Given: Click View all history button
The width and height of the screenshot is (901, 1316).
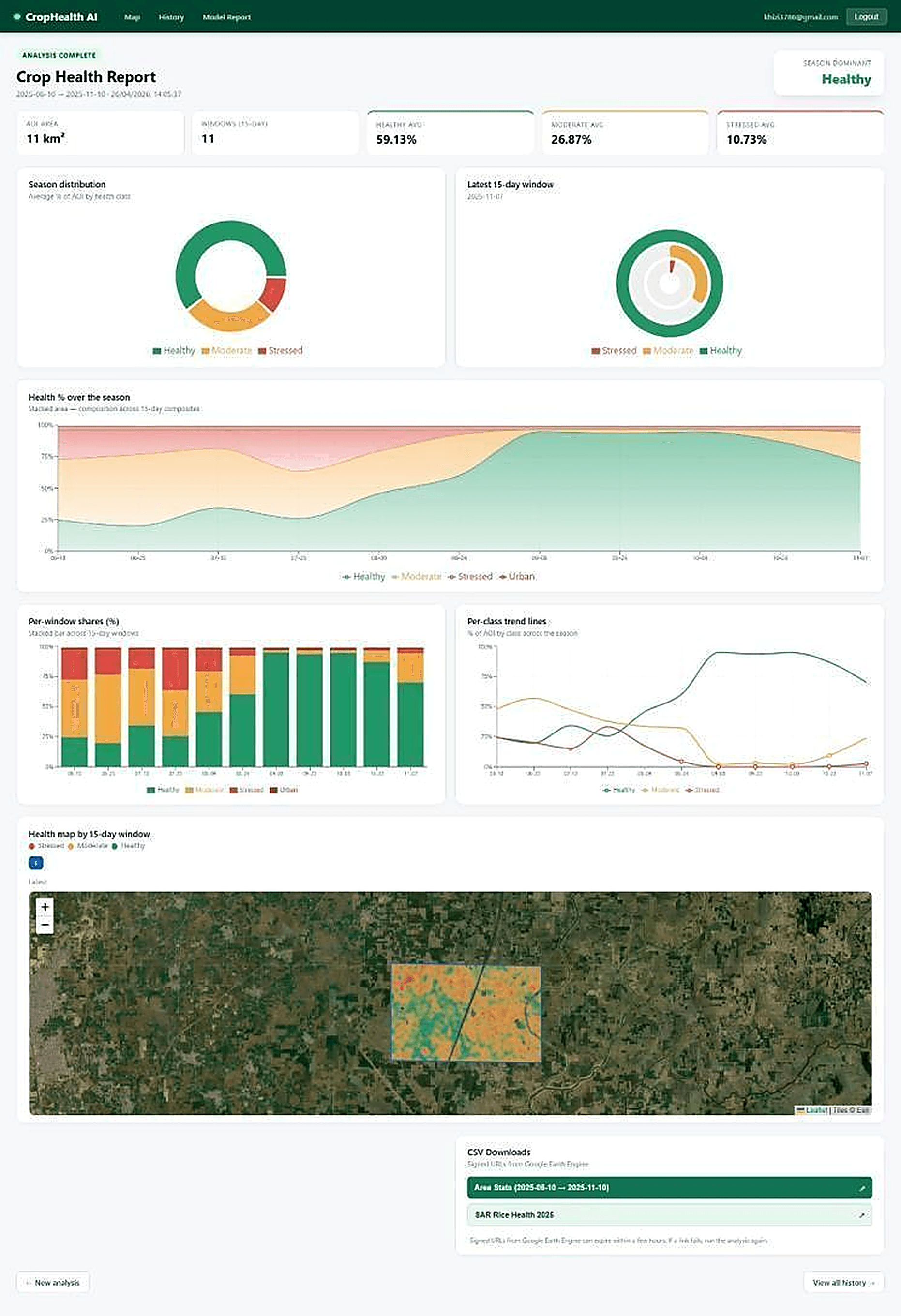Looking at the screenshot, I should click(843, 1283).
